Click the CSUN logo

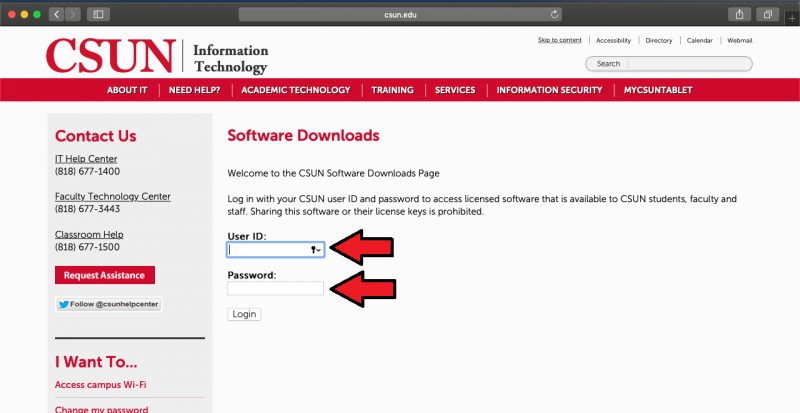click(x=111, y=57)
